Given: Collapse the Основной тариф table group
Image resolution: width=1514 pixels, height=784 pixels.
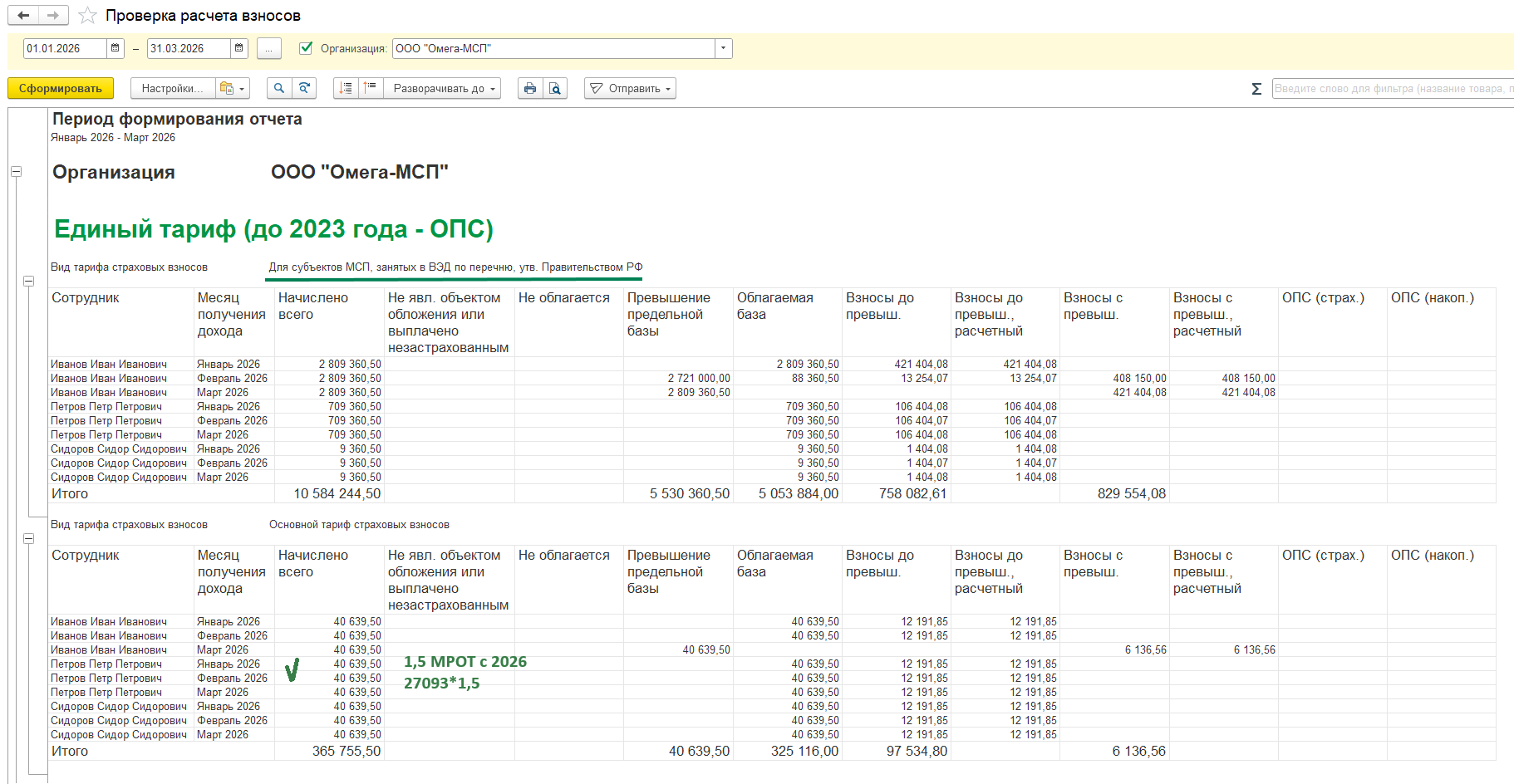Looking at the screenshot, I should [x=28, y=539].
